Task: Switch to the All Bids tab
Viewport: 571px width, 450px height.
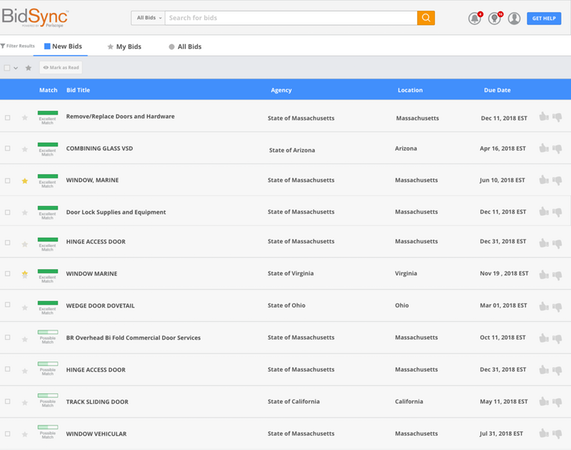Action: click(185, 47)
